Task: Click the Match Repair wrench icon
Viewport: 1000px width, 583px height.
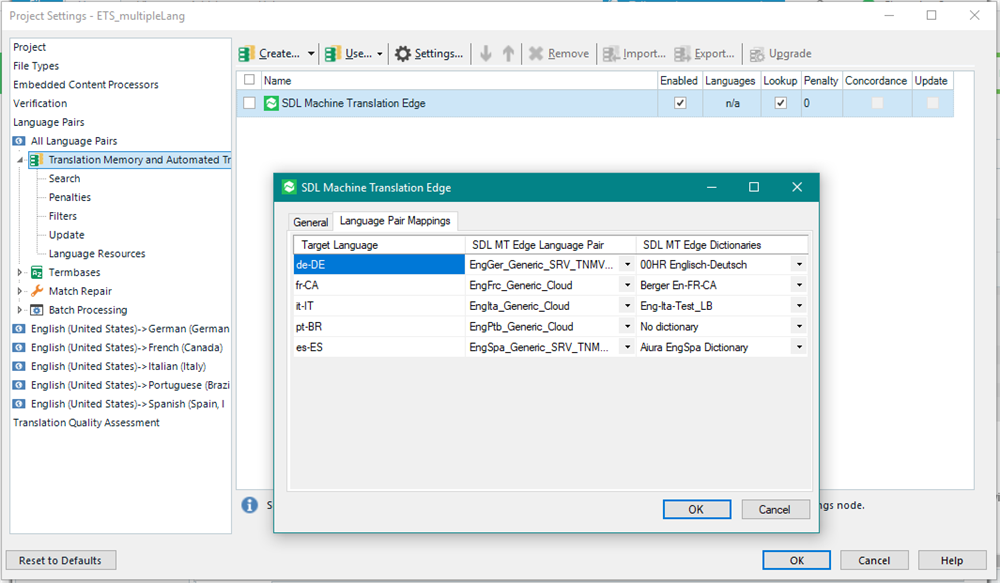Action: 37,291
